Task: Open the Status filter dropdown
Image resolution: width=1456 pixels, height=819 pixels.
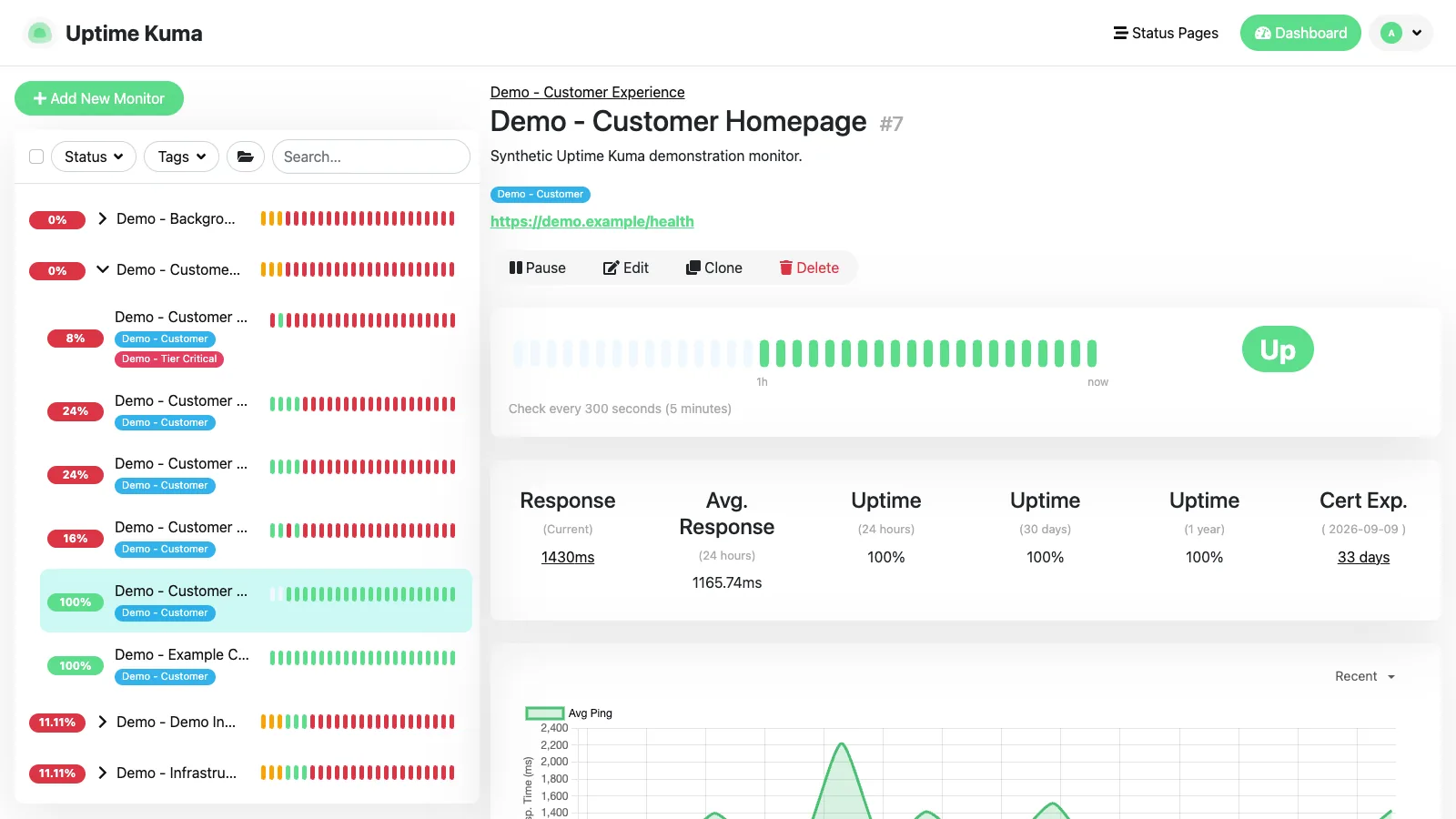Action: click(94, 157)
